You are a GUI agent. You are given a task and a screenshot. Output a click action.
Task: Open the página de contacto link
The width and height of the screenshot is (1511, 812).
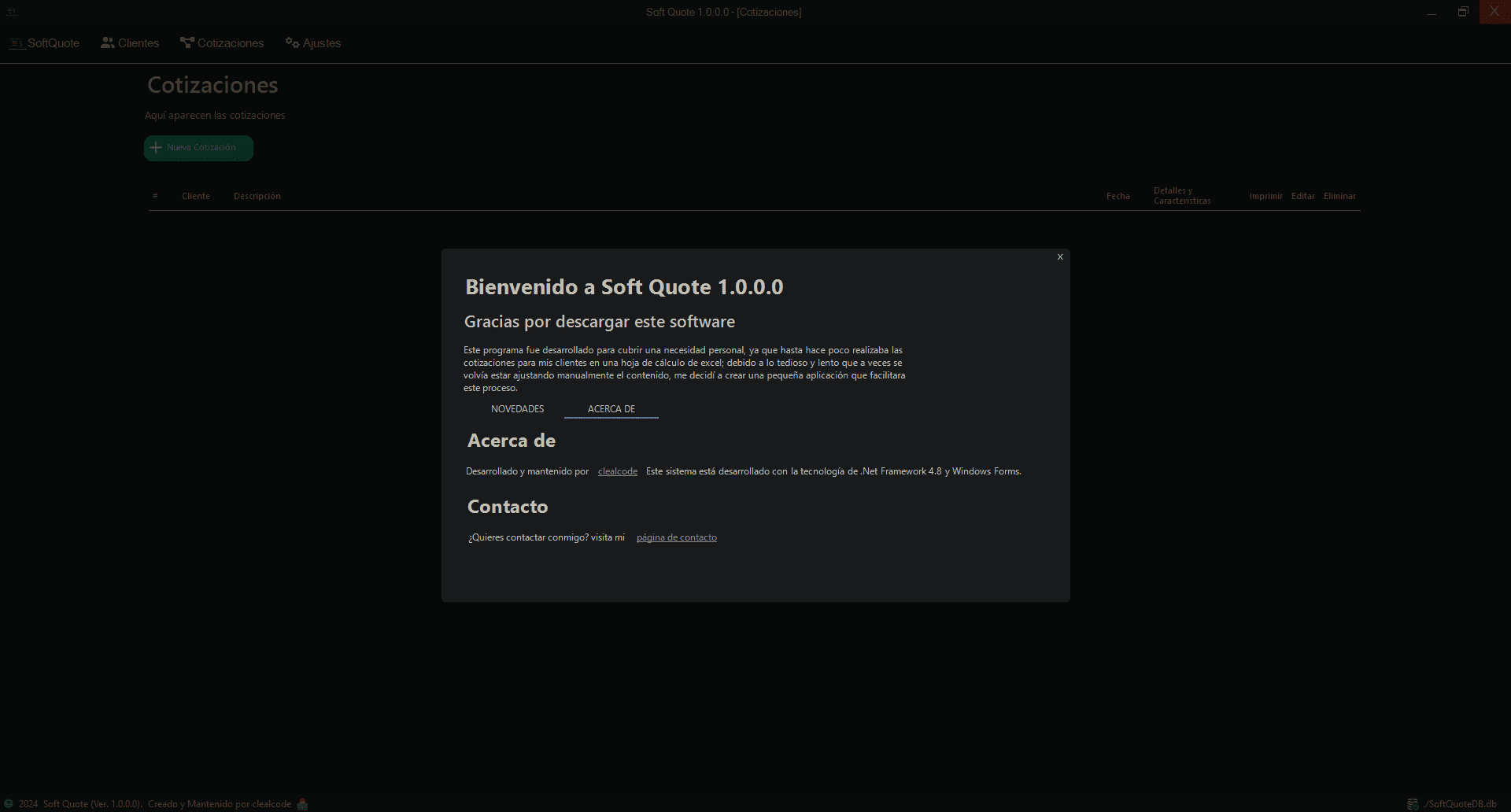677,537
